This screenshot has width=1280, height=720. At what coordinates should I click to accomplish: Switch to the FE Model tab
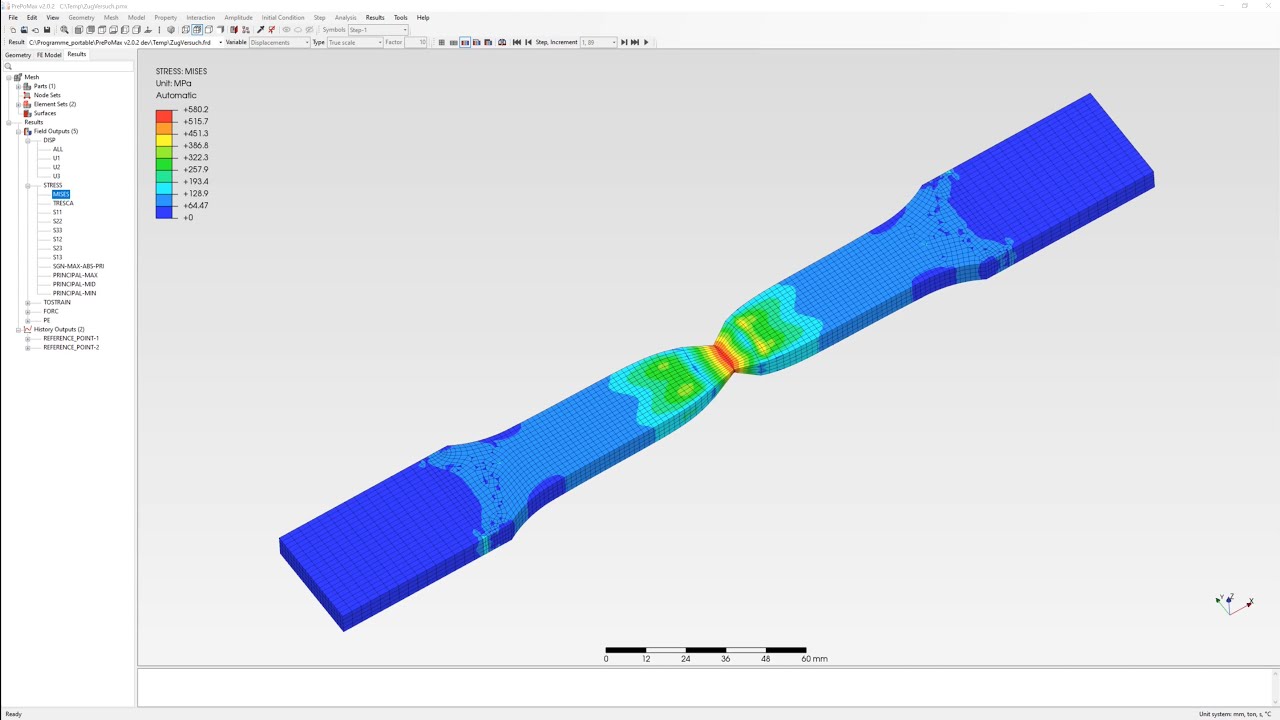coord(49,55)
